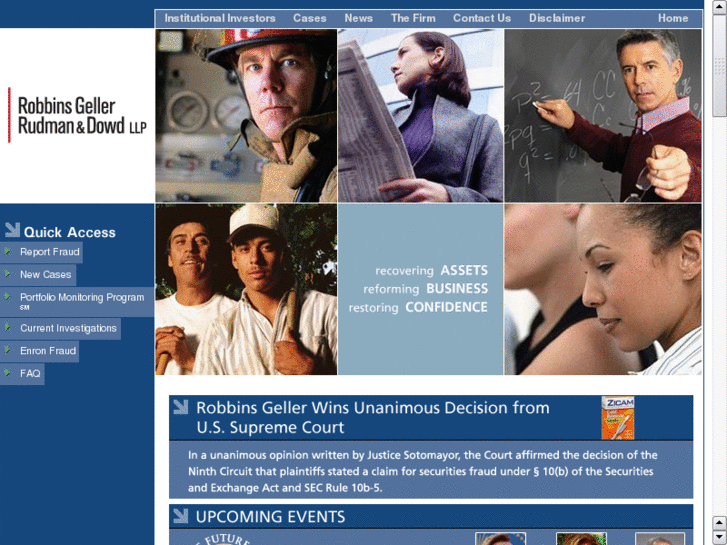Open the Disclaimer page

click(x=557, y=19)
